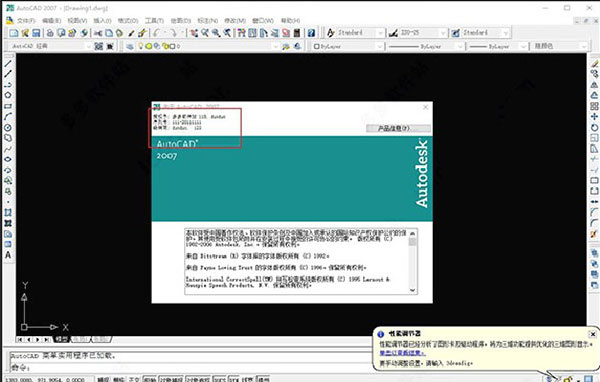Select the Array tool in Modify toolbar
The width and height of the screenshot is (600, 382).
594,106
